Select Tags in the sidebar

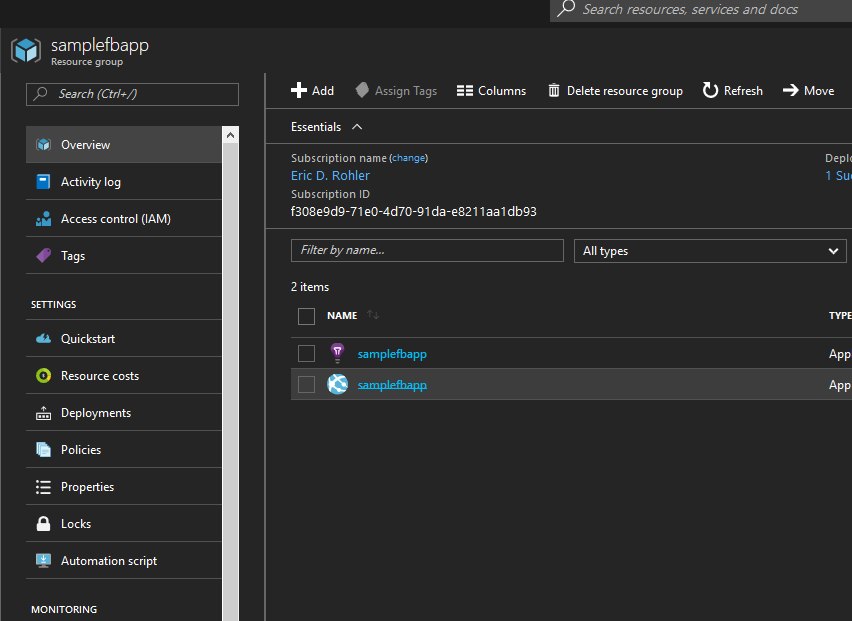124,255
